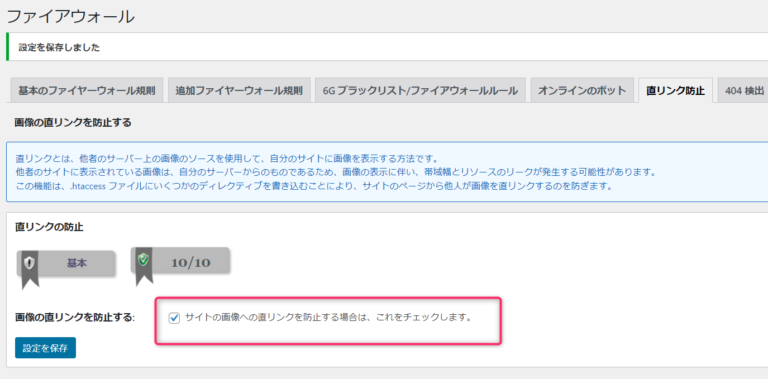This screenshot has height=379, width=768.
Task: Click the grey shield exclamation icon
Action: (x=30, y=263)
